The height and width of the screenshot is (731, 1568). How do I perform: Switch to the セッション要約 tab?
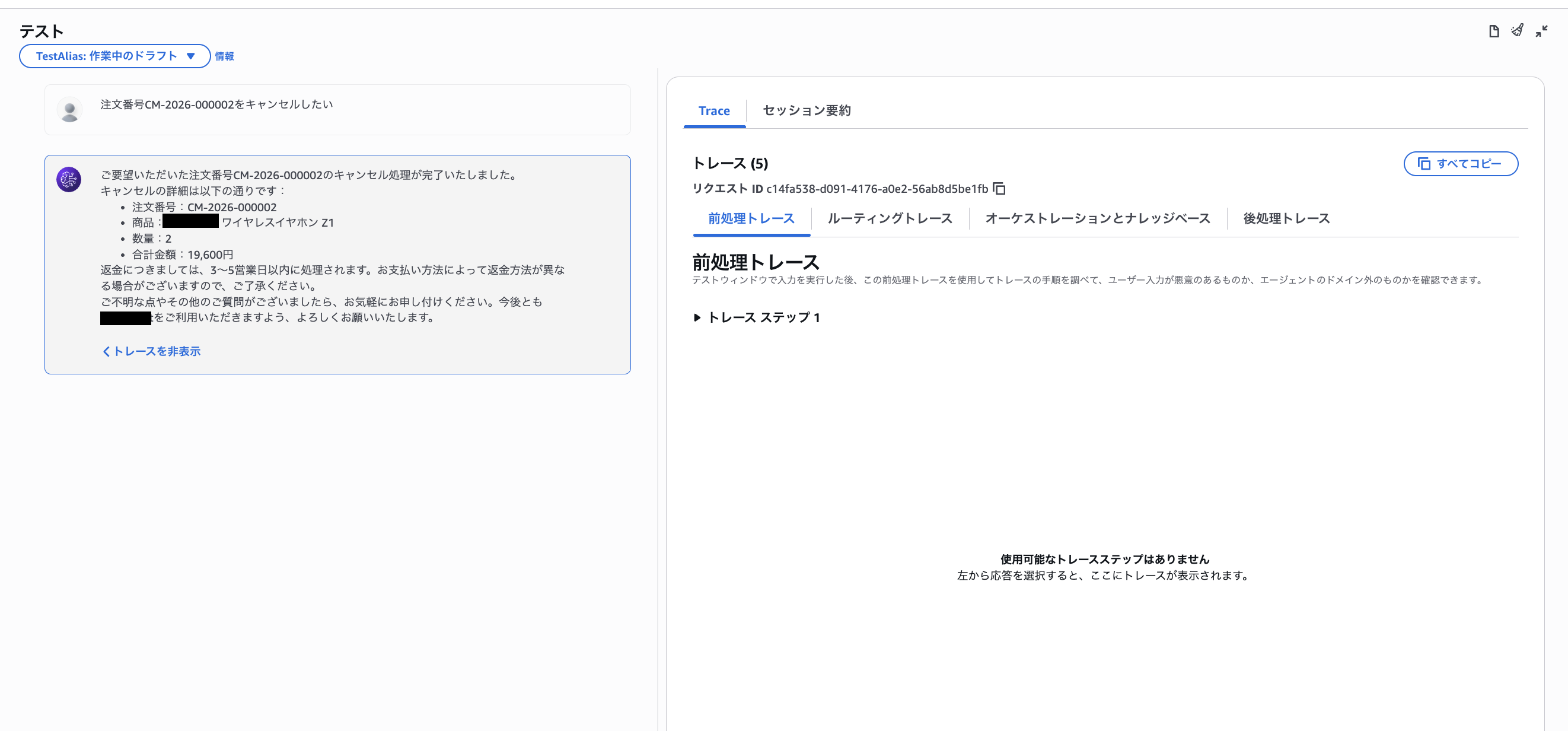[x=806, y=110]
